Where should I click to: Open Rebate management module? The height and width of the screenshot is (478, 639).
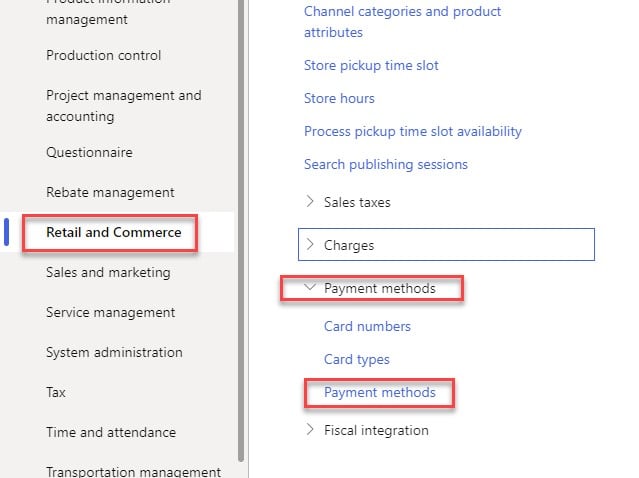[x=110, y=192]
